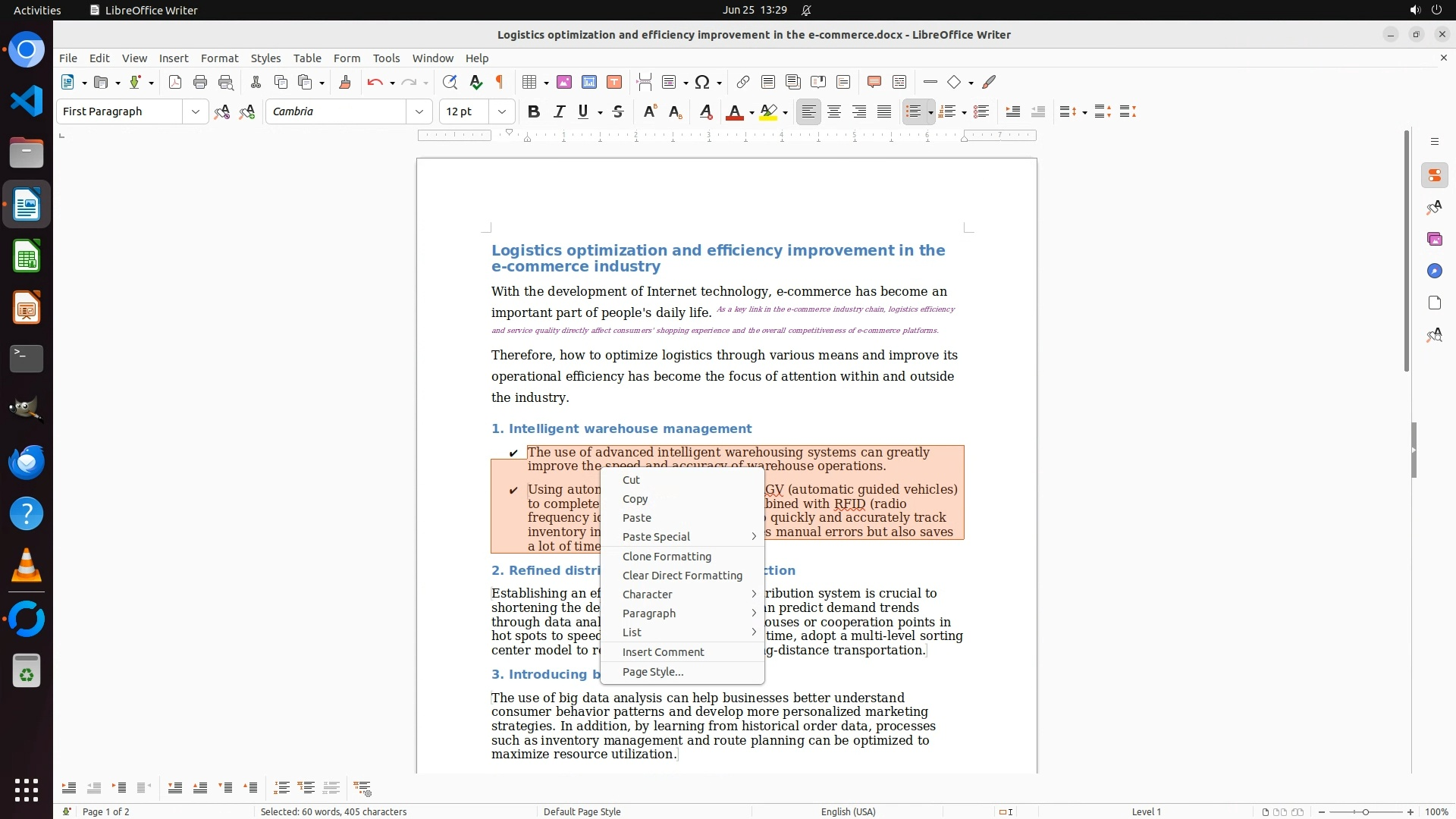Click Insert Comment in context menu
The height and width of the screenshot is (819, 1456).
tap(663, 652)
